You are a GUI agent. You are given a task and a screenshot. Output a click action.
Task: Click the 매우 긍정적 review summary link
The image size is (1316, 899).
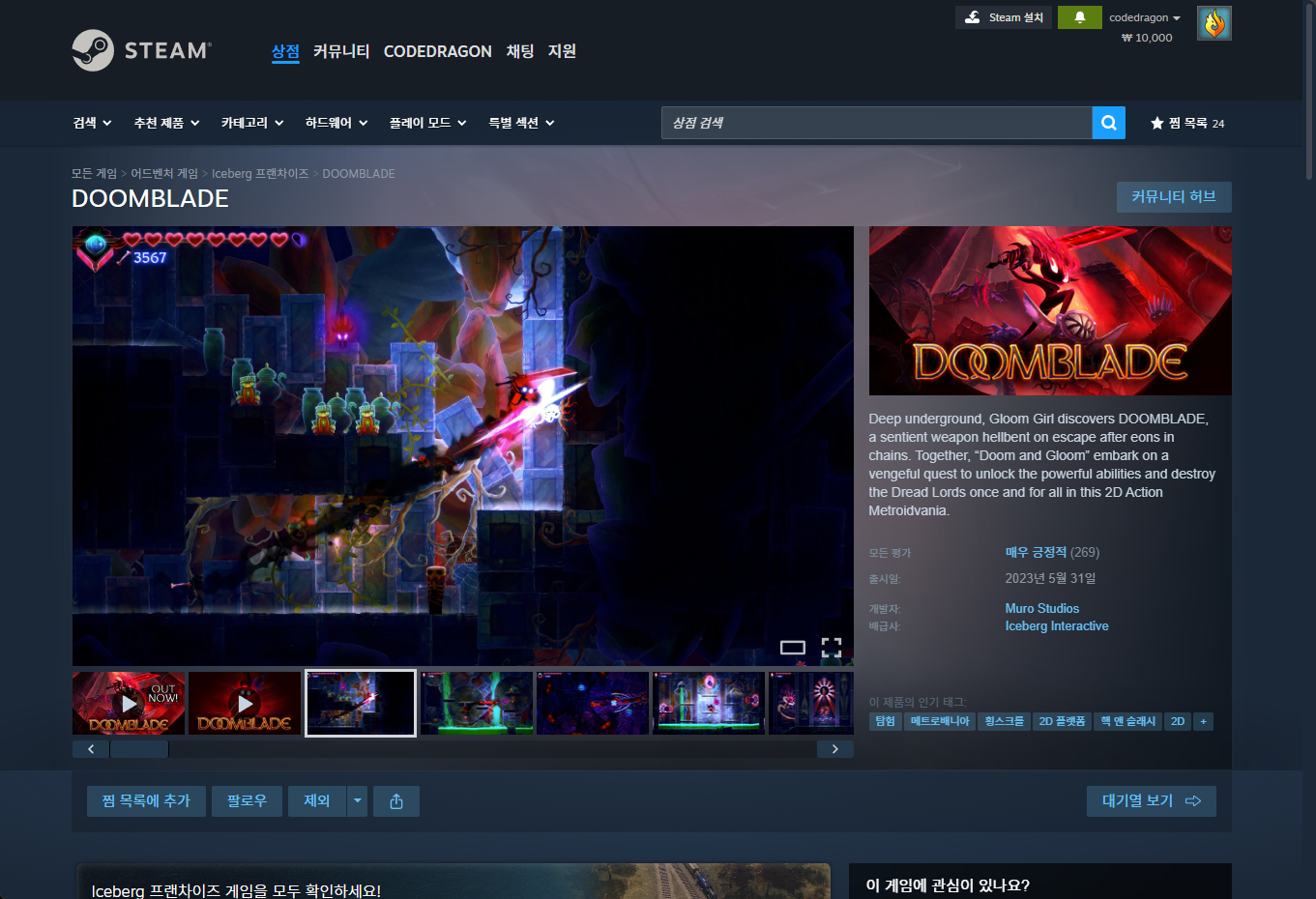1036,552
